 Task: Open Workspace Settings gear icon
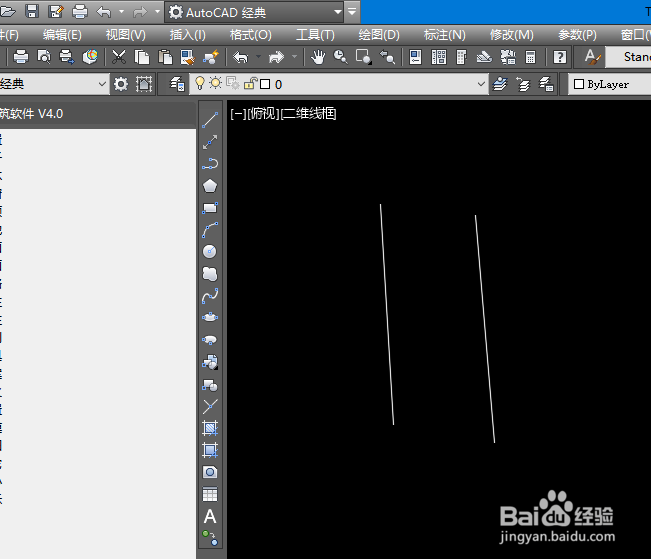[121, 84]
